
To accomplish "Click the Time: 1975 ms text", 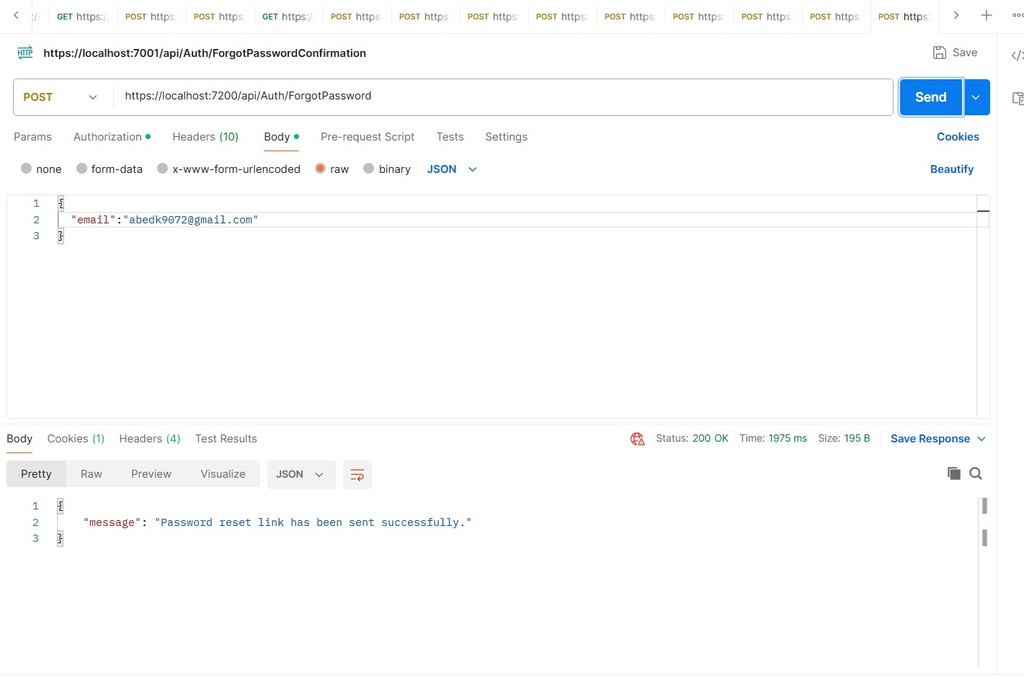I will [773, 438].
